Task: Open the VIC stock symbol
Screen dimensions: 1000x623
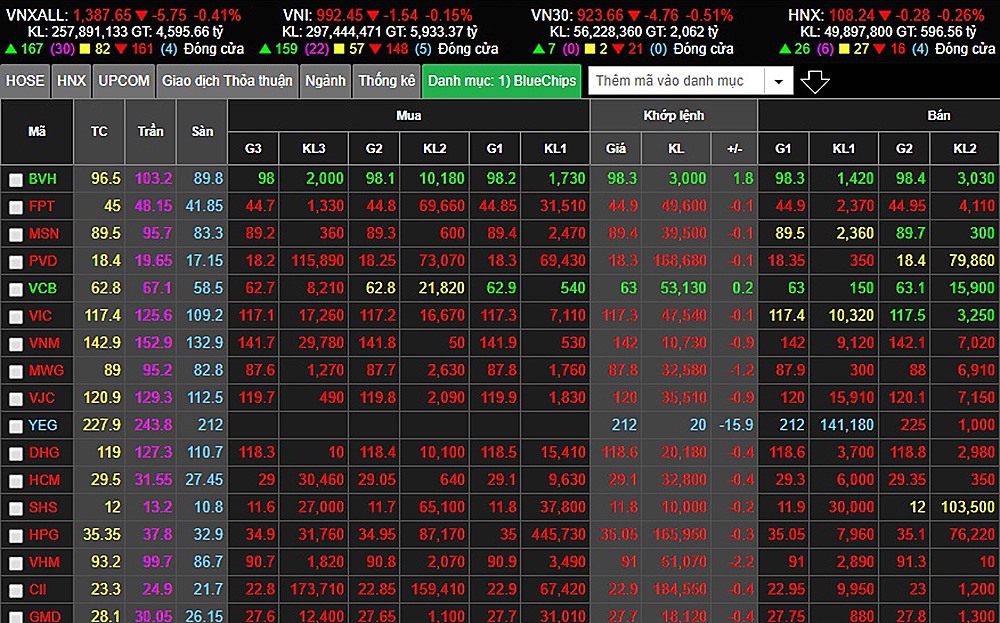Action: click(41, 316)
